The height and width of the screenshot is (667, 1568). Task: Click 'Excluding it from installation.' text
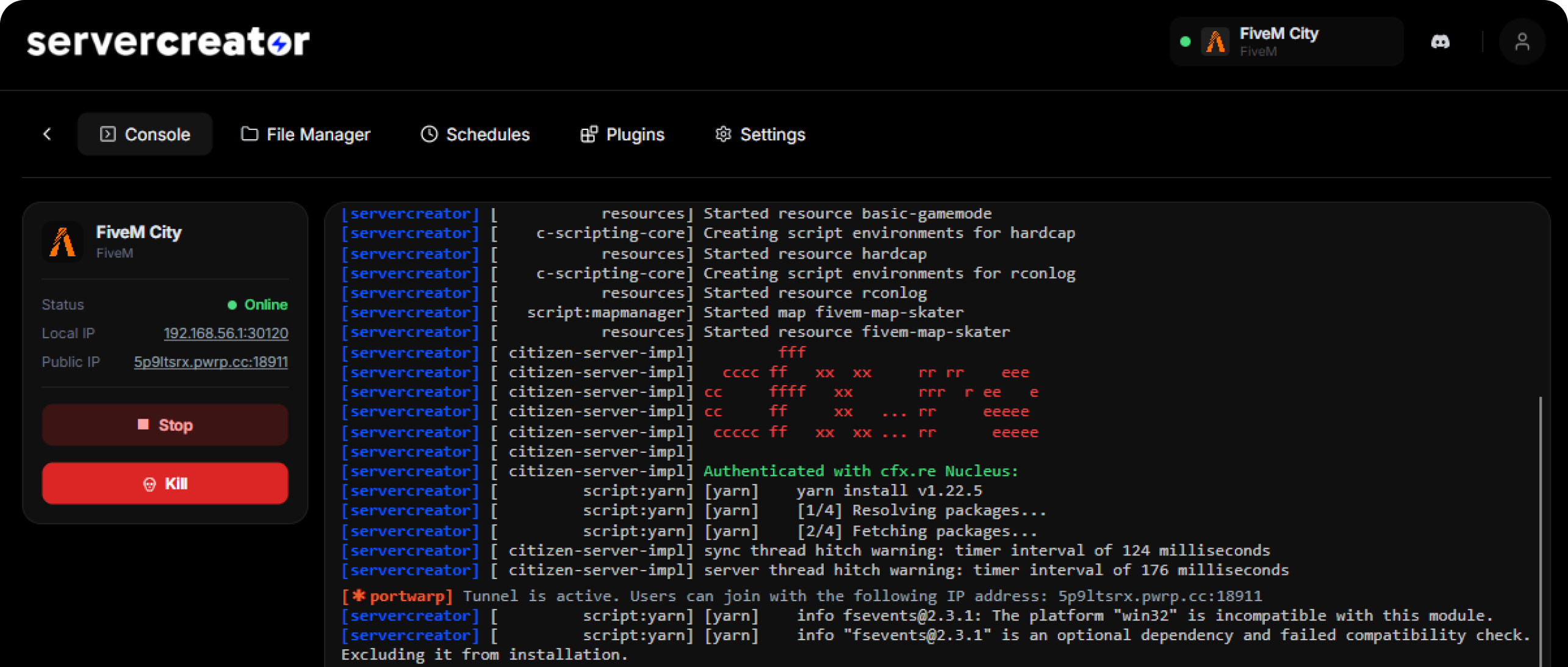tap(484, 654)
